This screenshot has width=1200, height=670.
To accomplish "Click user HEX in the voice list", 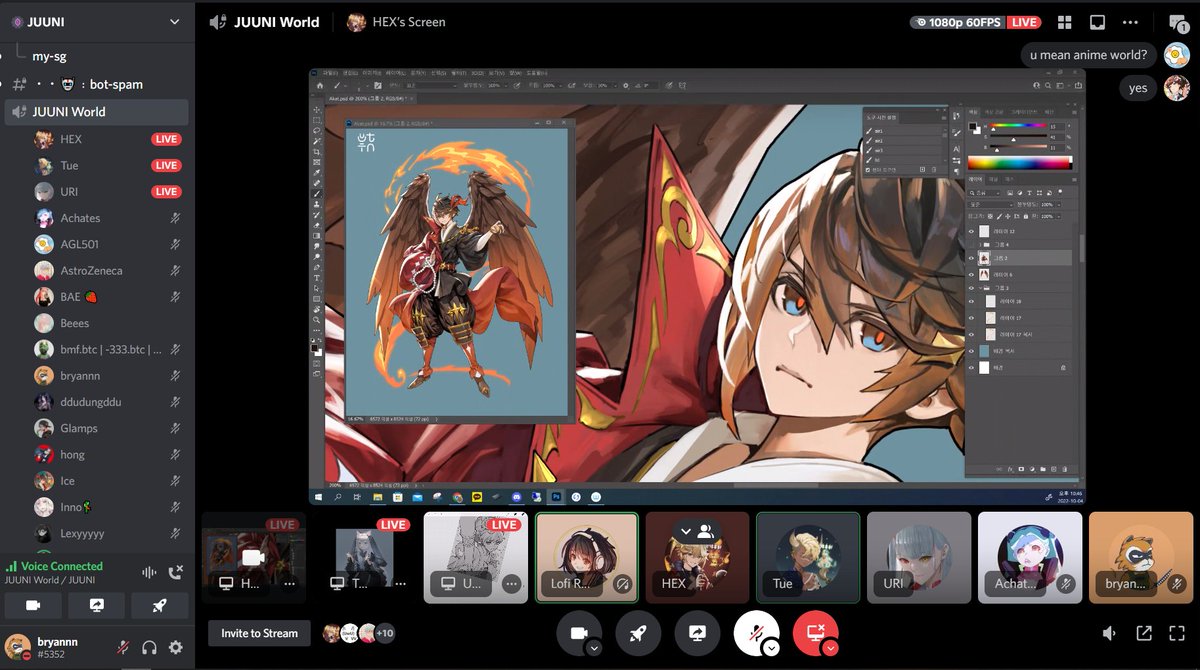I will 70,140.
